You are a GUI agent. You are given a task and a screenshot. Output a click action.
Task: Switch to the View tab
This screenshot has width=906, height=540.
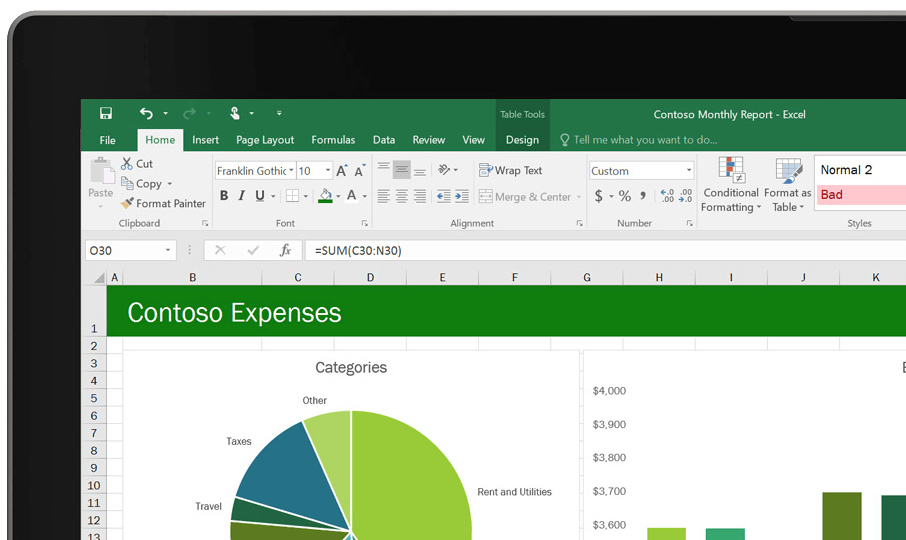[473, 140]
